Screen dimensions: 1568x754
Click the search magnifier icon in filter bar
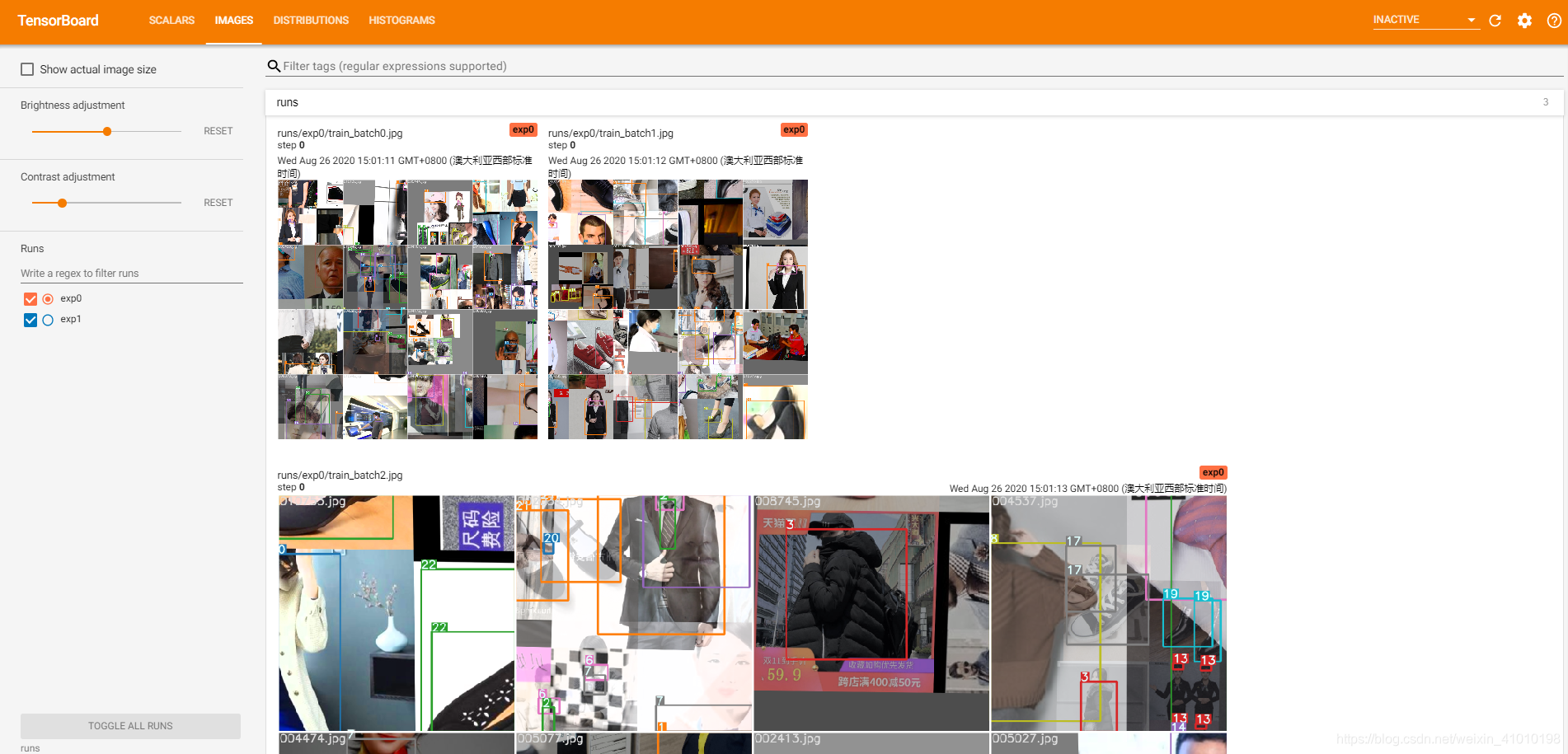coord(274,66)
